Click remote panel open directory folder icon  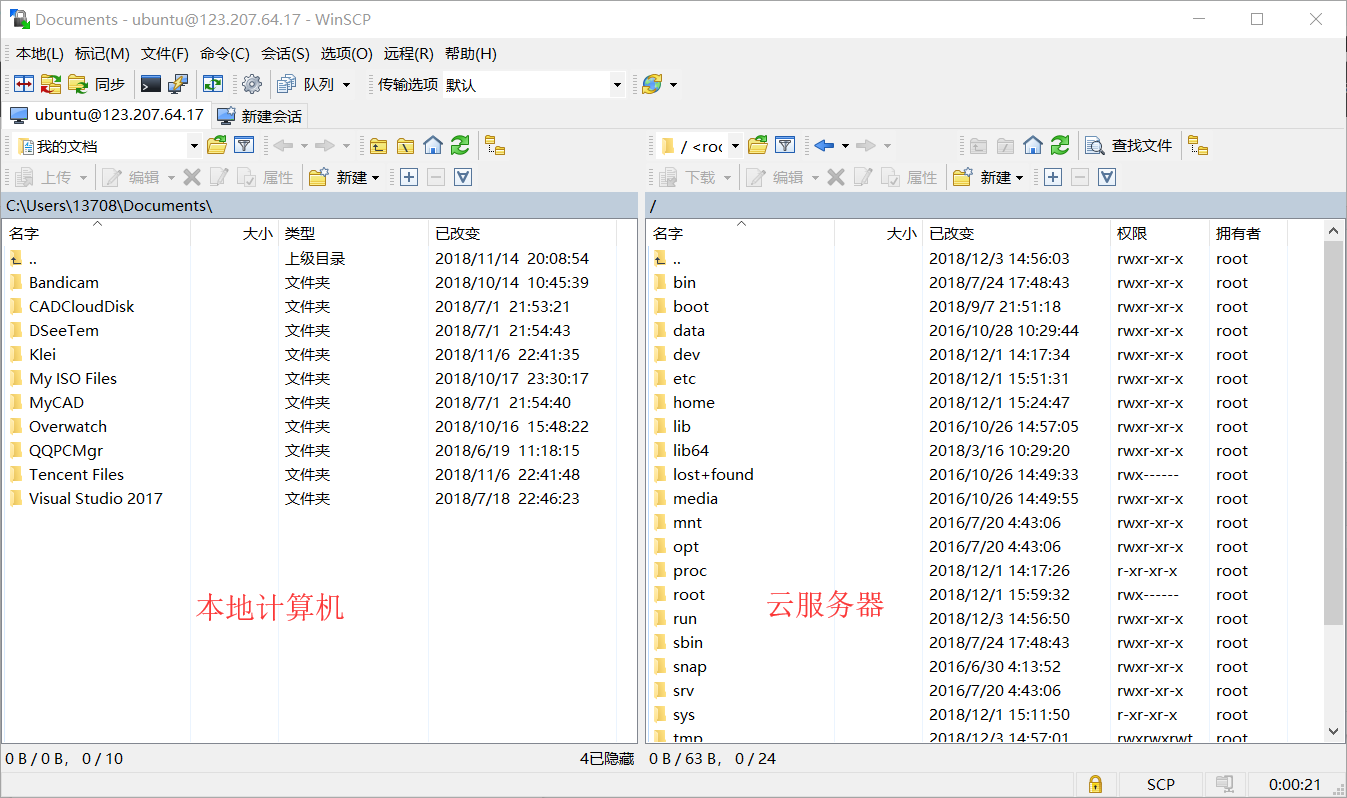point(758,146)
